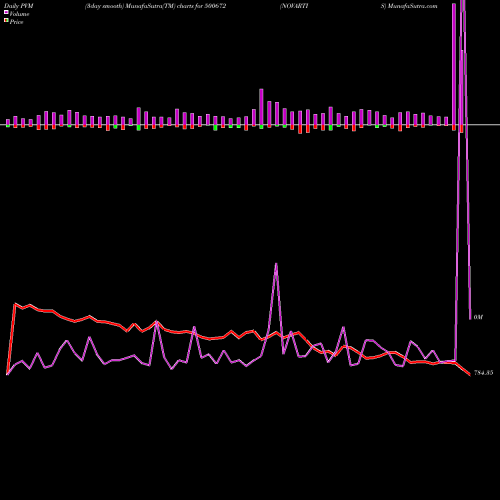This screenshot has width=500, height=500.
Task: Click the 'Volume' legend label
Action: point(19,14)
